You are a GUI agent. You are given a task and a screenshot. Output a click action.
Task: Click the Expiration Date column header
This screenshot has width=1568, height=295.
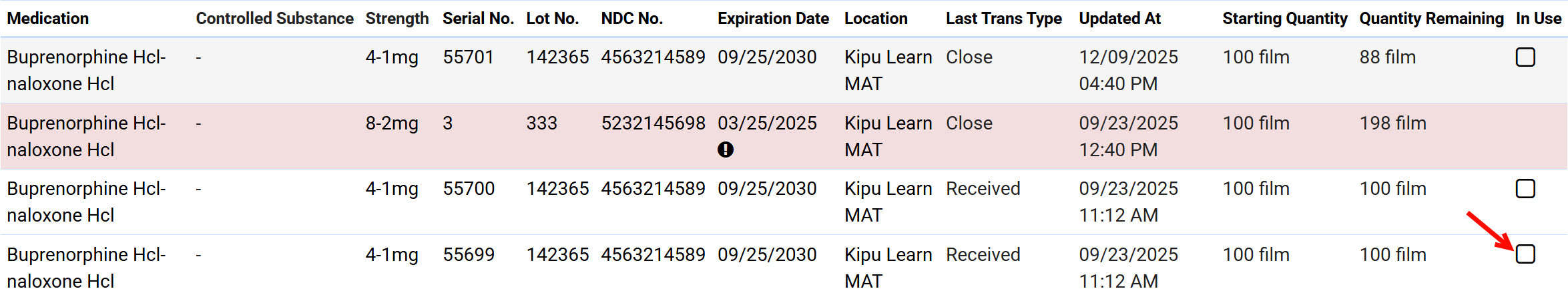(x=773, y=19)
